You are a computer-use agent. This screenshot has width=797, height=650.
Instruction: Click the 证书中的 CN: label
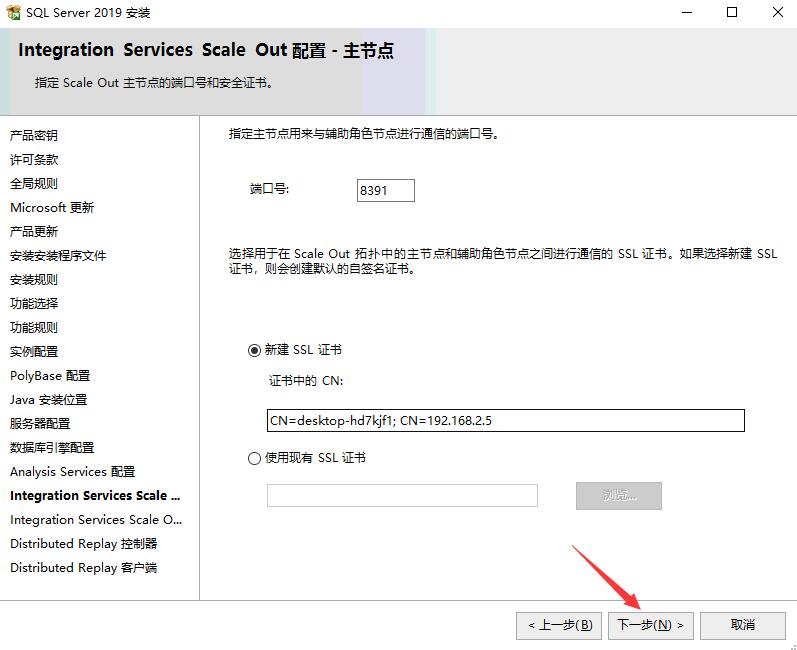coord(306,381)
